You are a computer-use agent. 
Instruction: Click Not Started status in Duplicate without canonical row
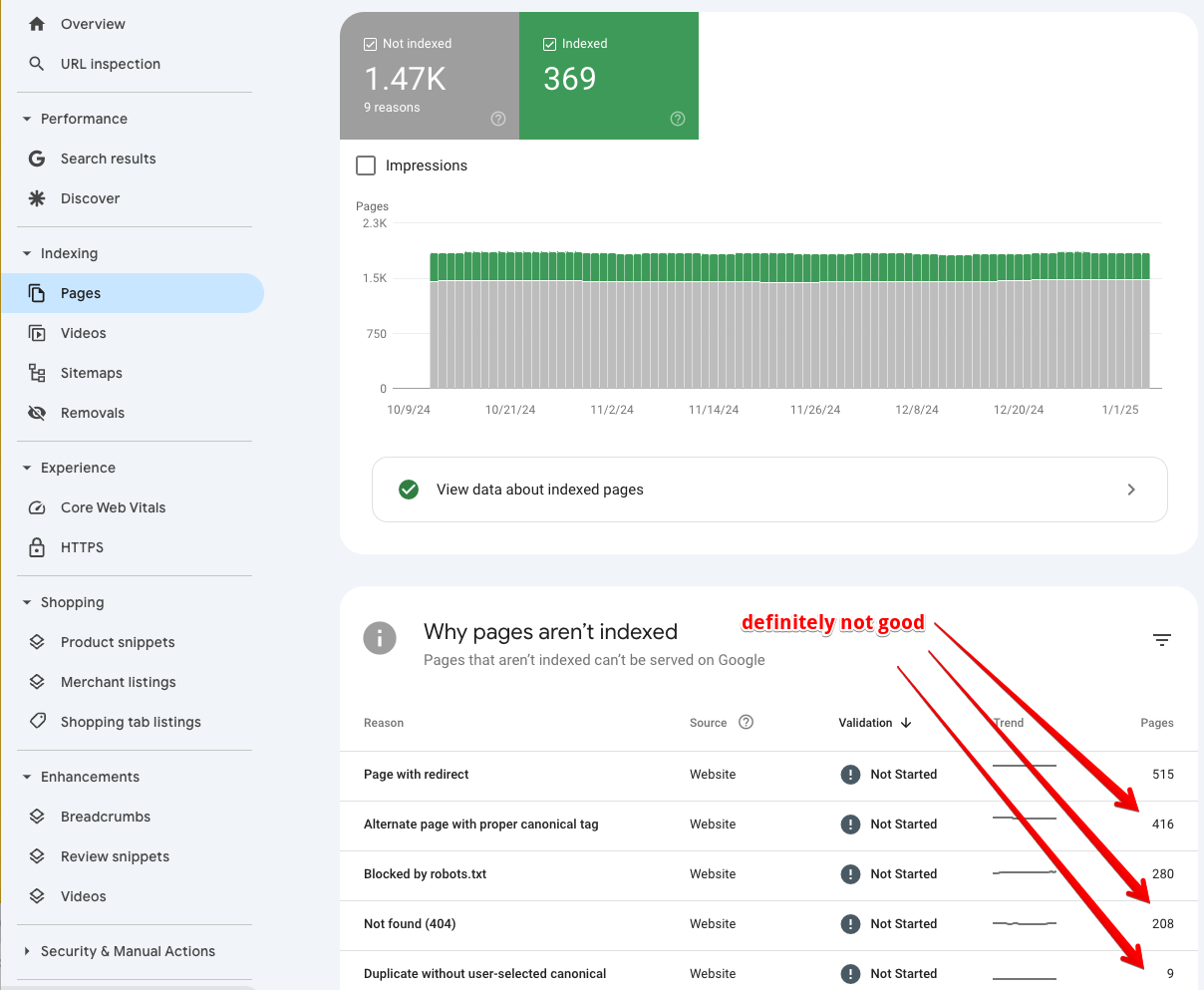click(904, 974)
